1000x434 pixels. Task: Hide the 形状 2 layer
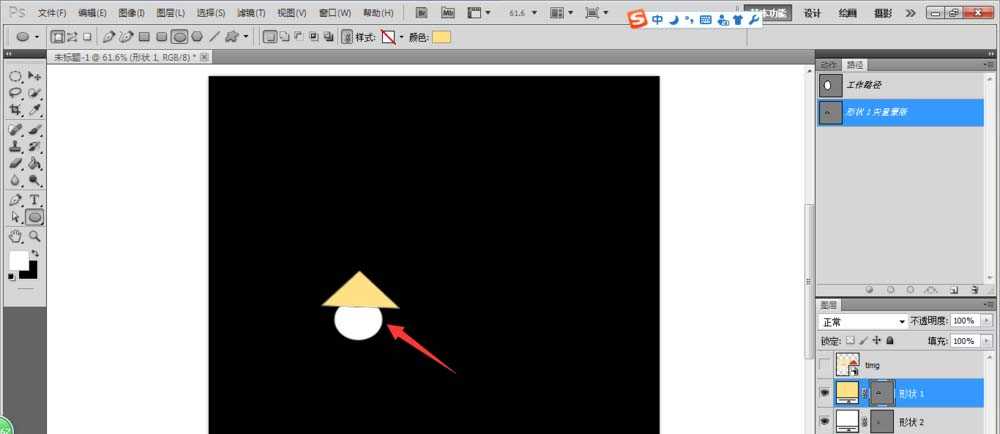tap(825, 421)
